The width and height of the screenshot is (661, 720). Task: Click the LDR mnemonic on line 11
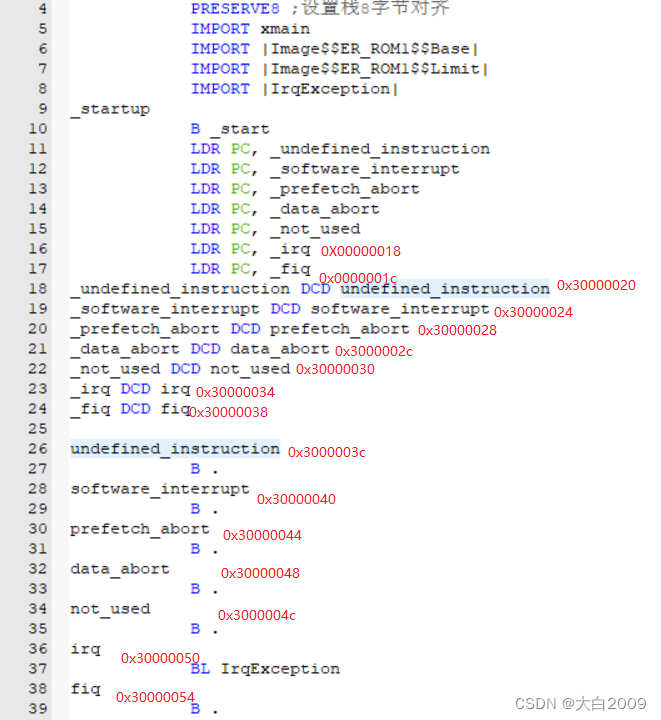tap(205, 149)
